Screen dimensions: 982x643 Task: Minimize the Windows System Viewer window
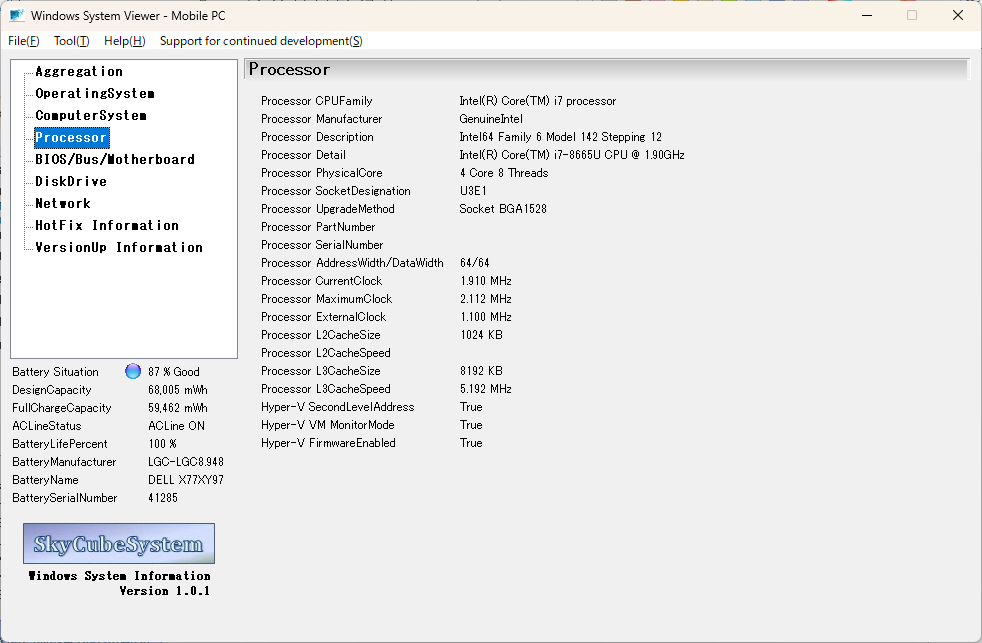[867, 15]
